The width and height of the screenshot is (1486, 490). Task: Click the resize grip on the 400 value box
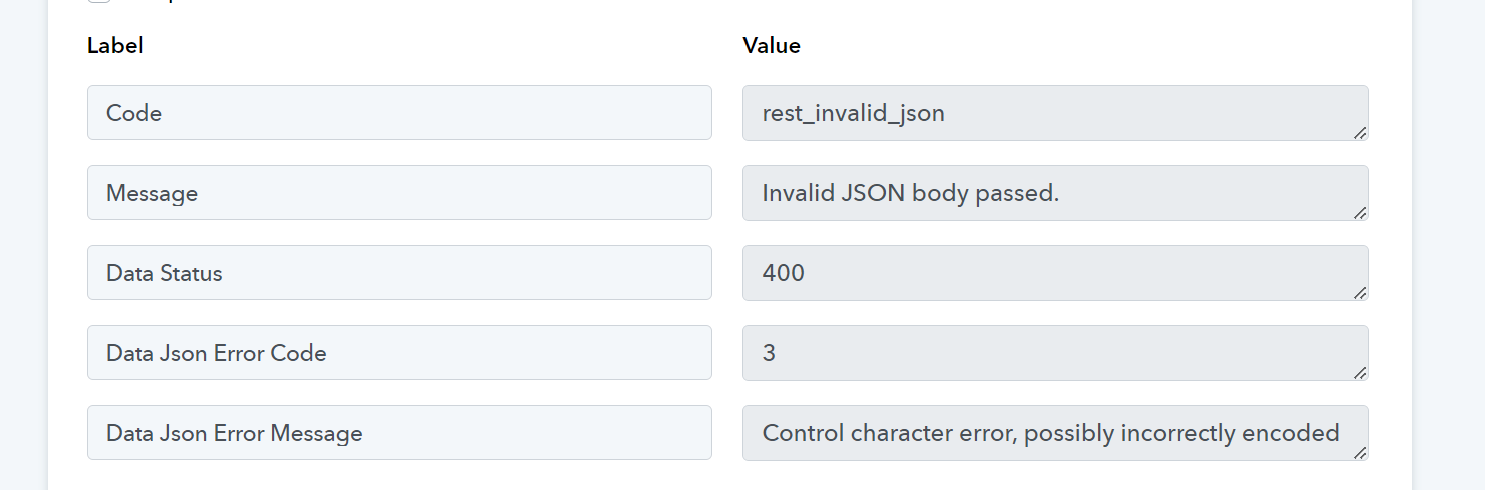point(1360,292)
